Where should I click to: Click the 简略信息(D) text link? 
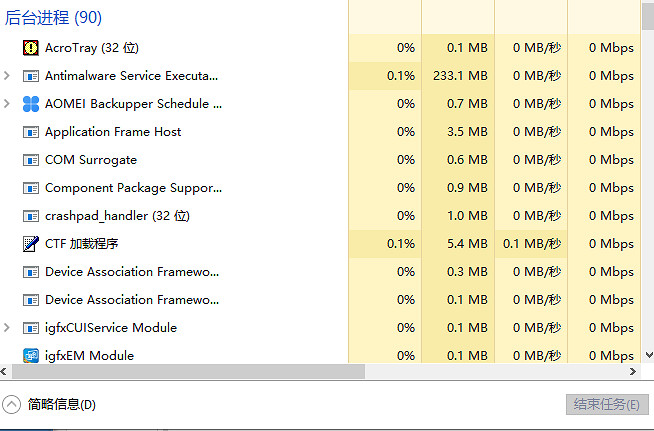point(62,404)
